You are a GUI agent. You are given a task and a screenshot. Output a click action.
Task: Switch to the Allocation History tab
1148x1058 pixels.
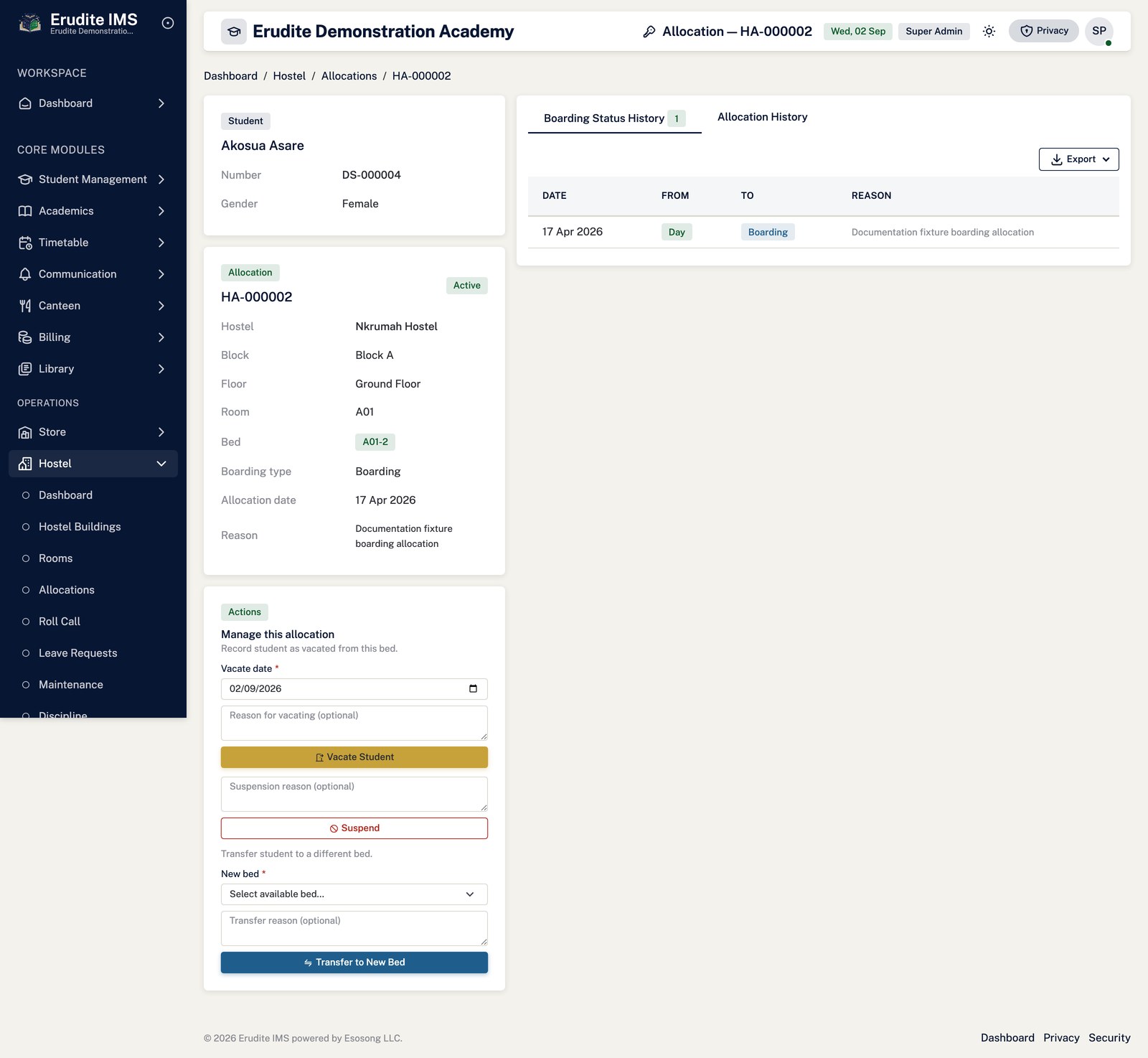[762, 117]
